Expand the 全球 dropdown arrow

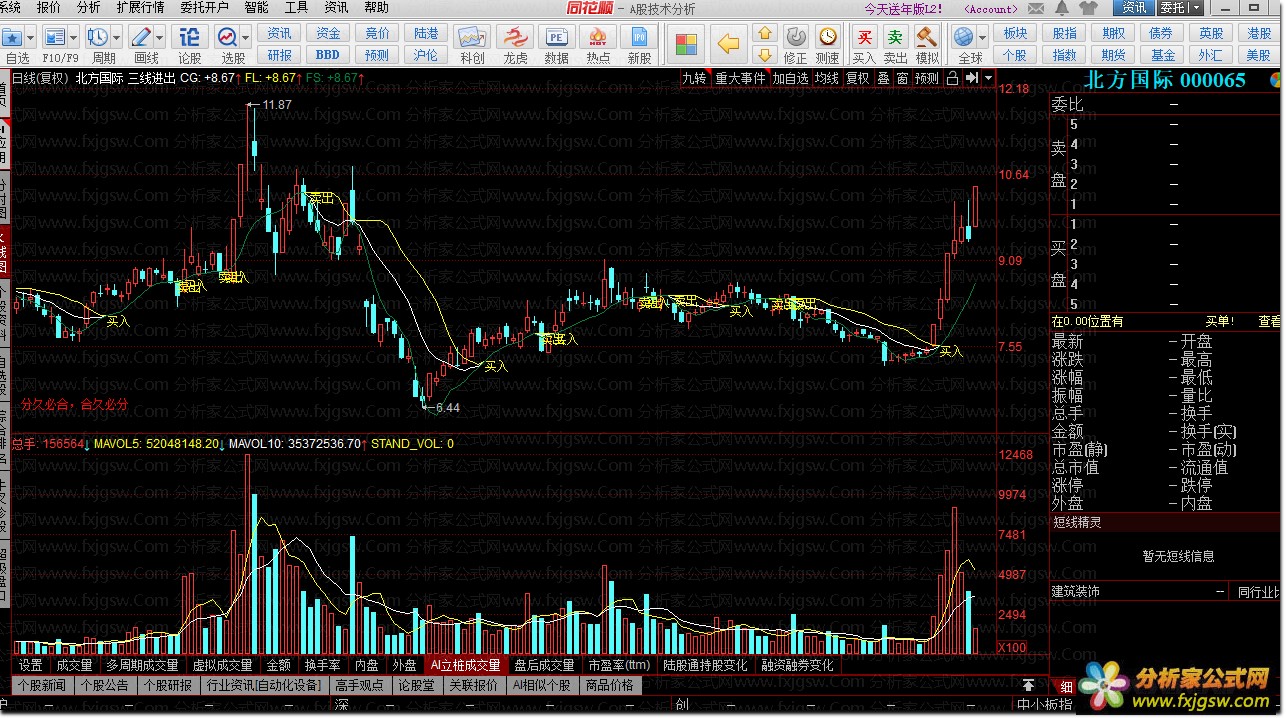tap(983, 37)
